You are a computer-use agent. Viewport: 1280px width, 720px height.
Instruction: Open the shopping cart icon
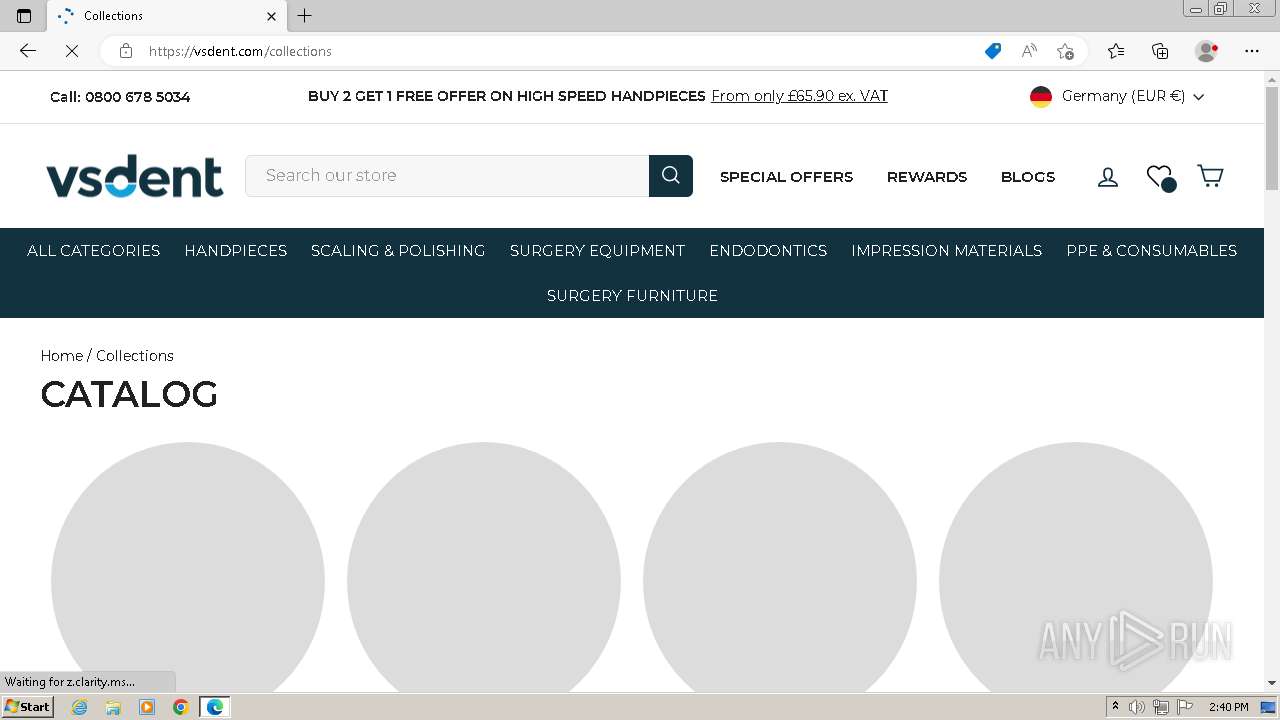point(1210,176)
